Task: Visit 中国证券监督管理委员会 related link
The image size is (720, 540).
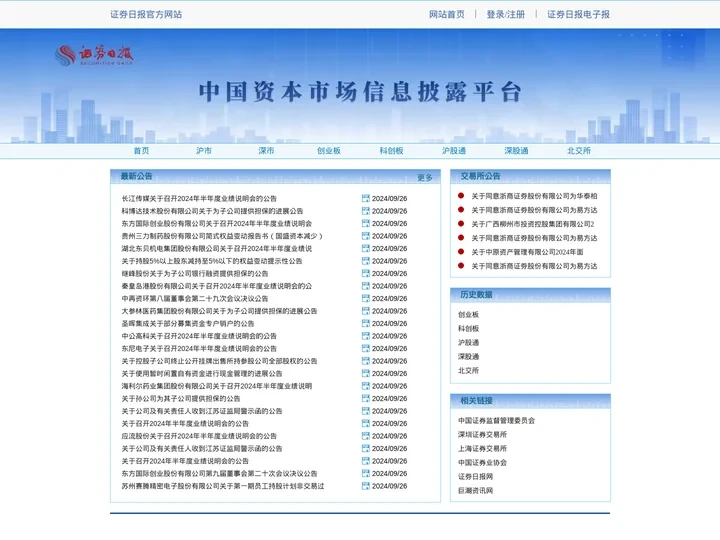Action: click(x=496, y=420)
